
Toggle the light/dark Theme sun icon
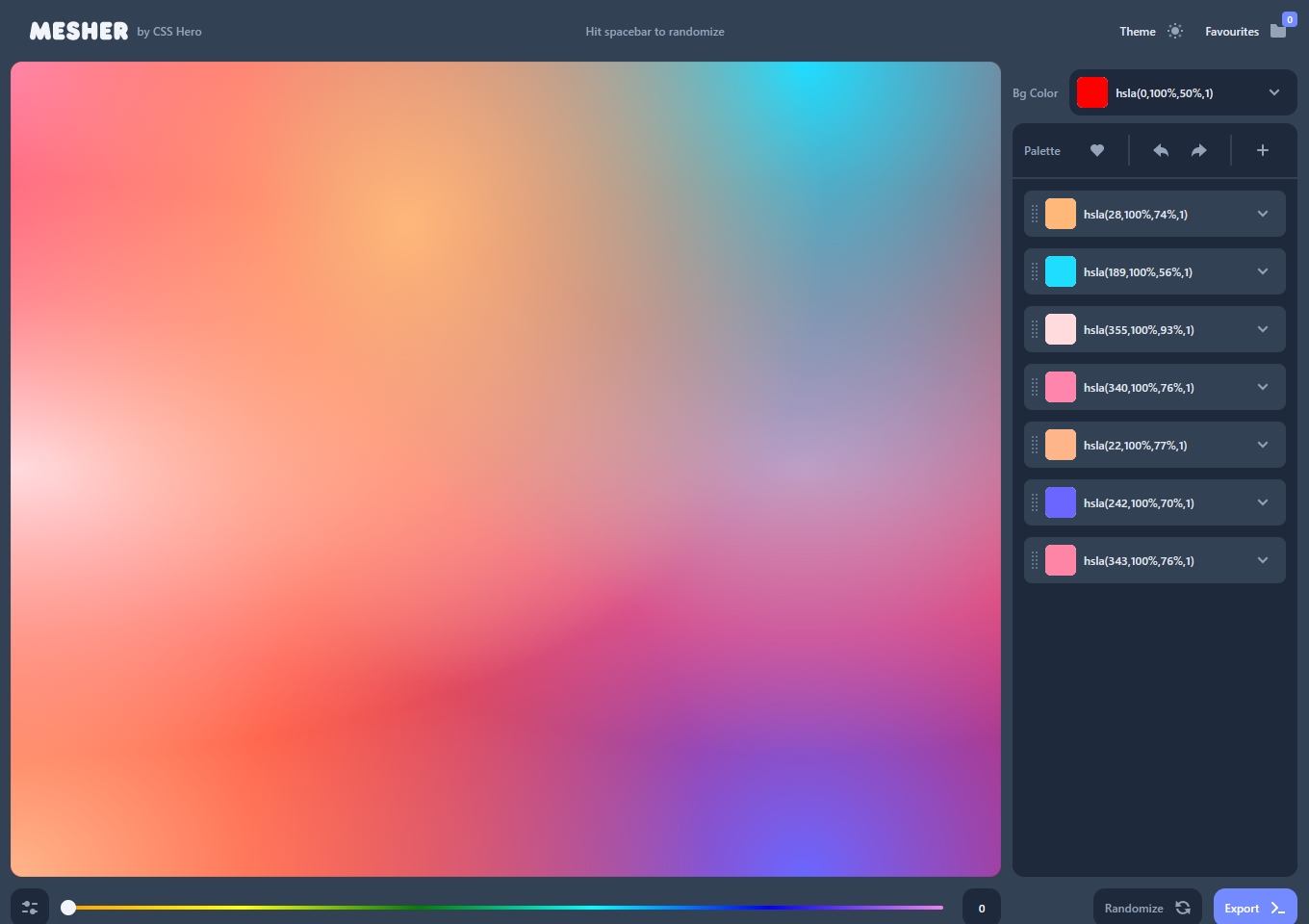coord(1175,31)
